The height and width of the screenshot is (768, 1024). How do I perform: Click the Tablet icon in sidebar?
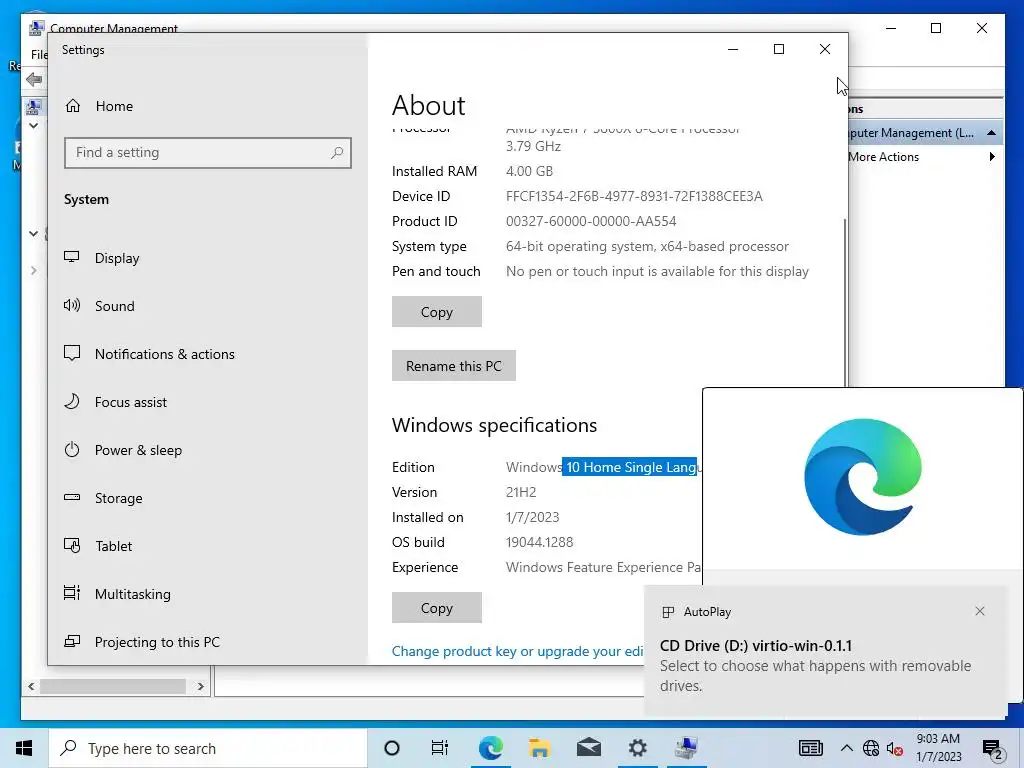[x=72, y=545]
